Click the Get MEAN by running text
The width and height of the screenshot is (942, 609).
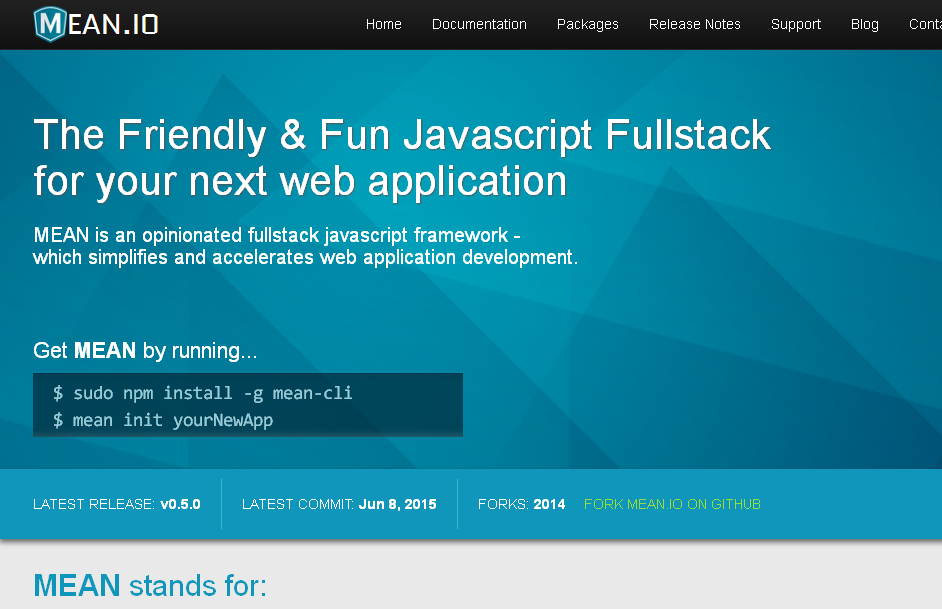pos(145,350)
